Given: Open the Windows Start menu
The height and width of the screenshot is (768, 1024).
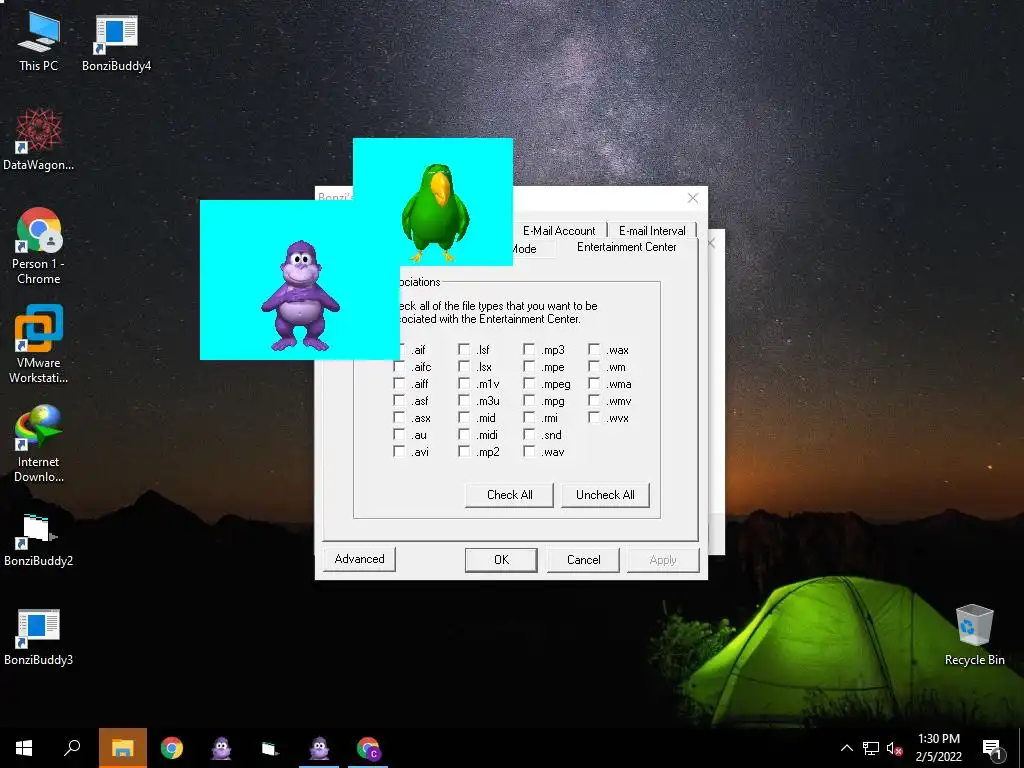Looking at the screenshot, I should (24, 748).
